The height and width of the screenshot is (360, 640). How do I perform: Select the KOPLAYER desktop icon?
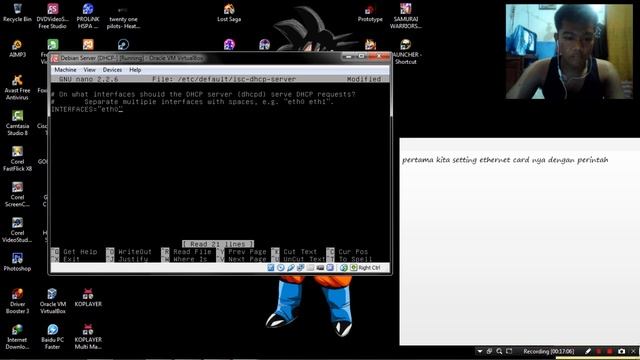[88, 298]
